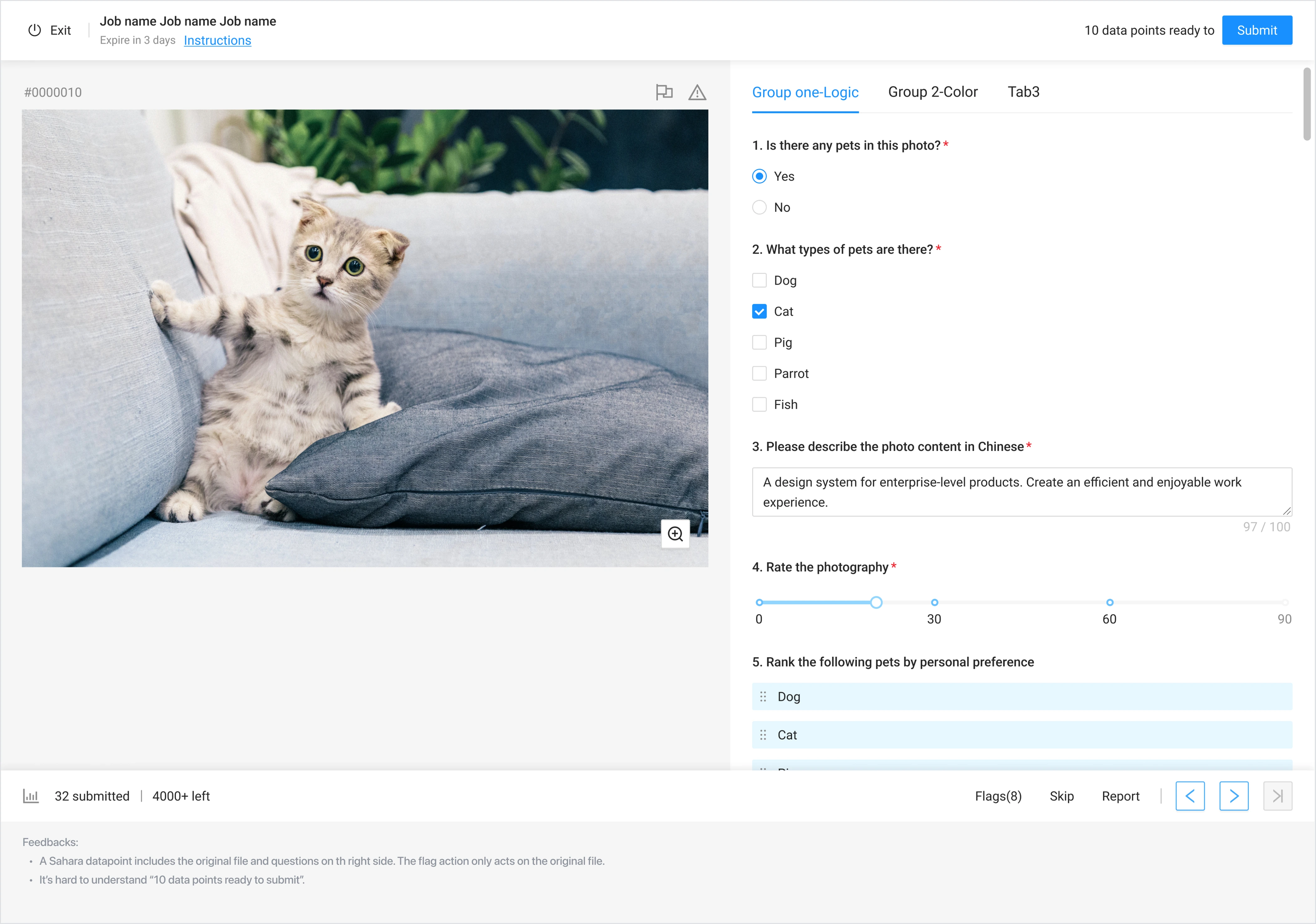Switch to Group 2-Color tab
The width and height of the screenshot is (1316, 924).
[x=932, y=92]
